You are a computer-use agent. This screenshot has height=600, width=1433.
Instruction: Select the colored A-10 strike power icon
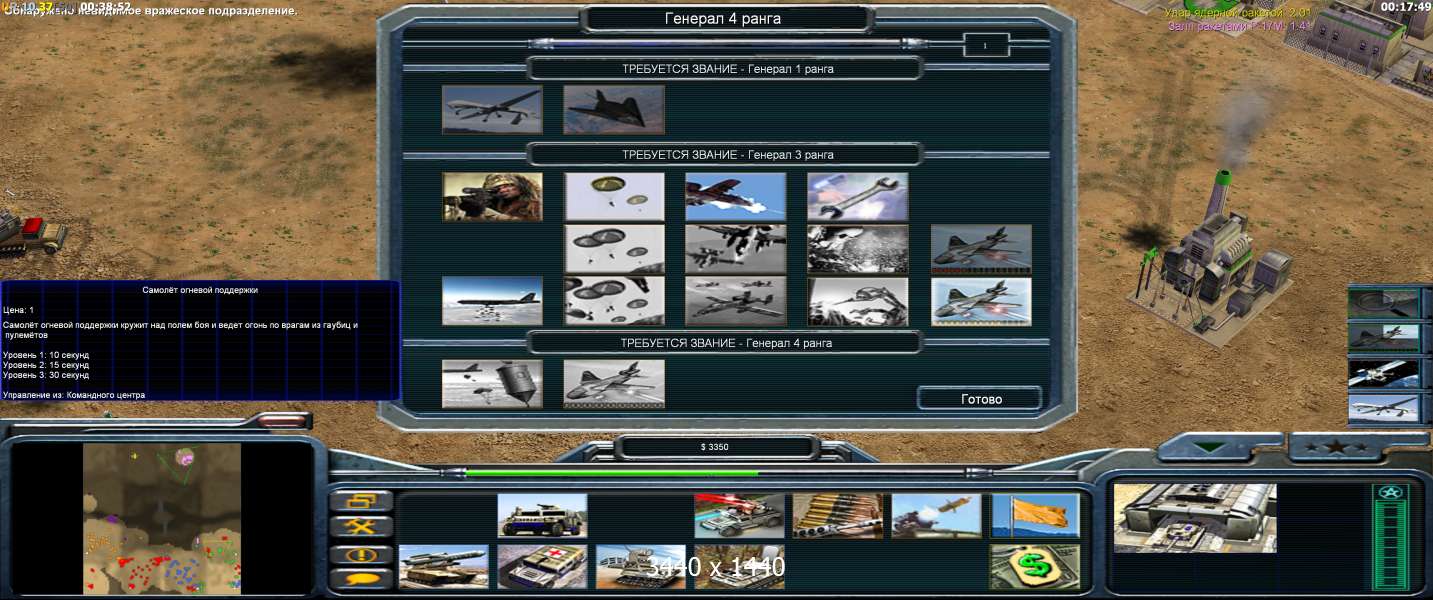[x=736, y=197]
